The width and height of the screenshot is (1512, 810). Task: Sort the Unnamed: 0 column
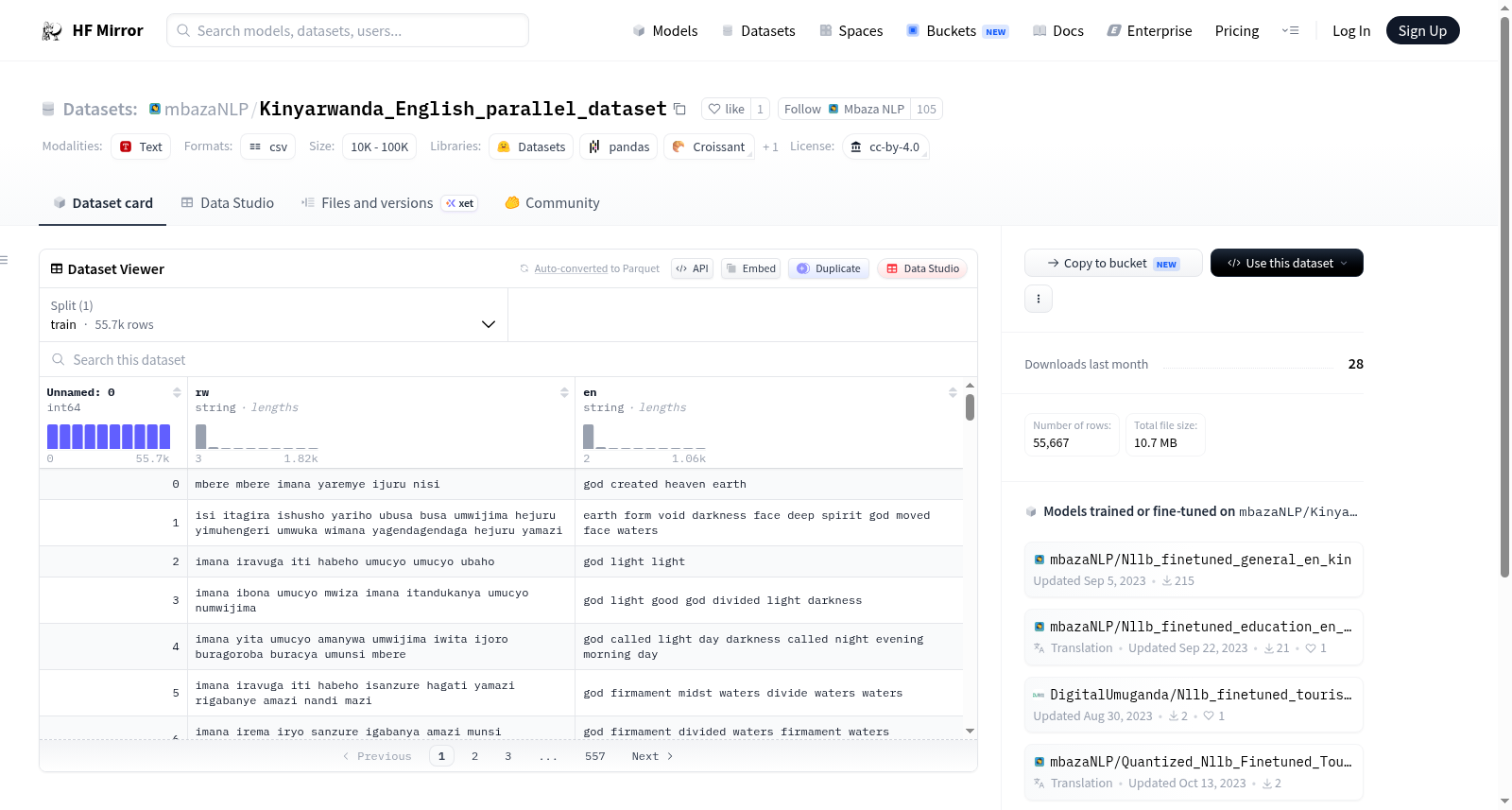[x=177, y=392]
